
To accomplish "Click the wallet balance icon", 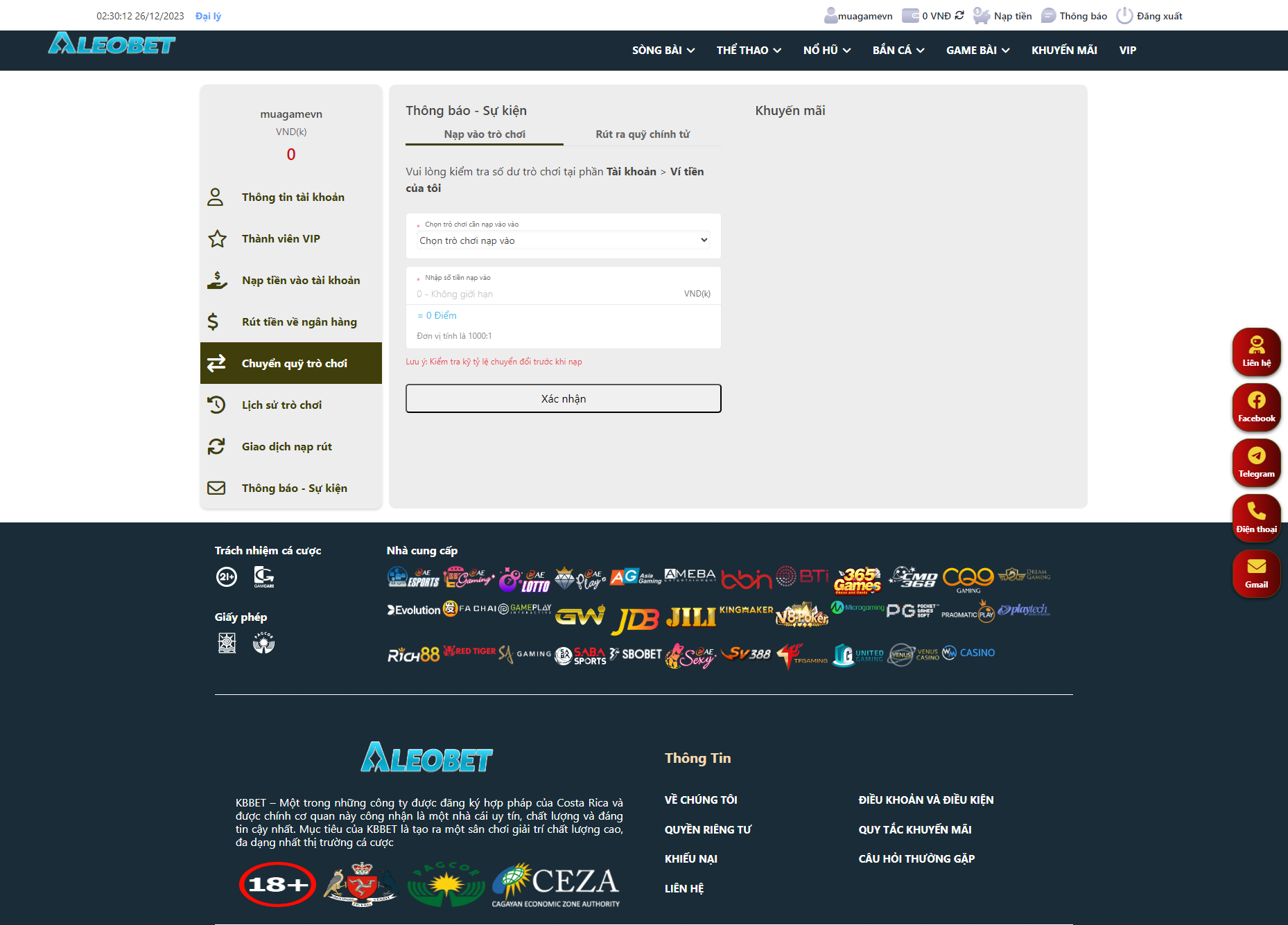I will coord(910,15).
